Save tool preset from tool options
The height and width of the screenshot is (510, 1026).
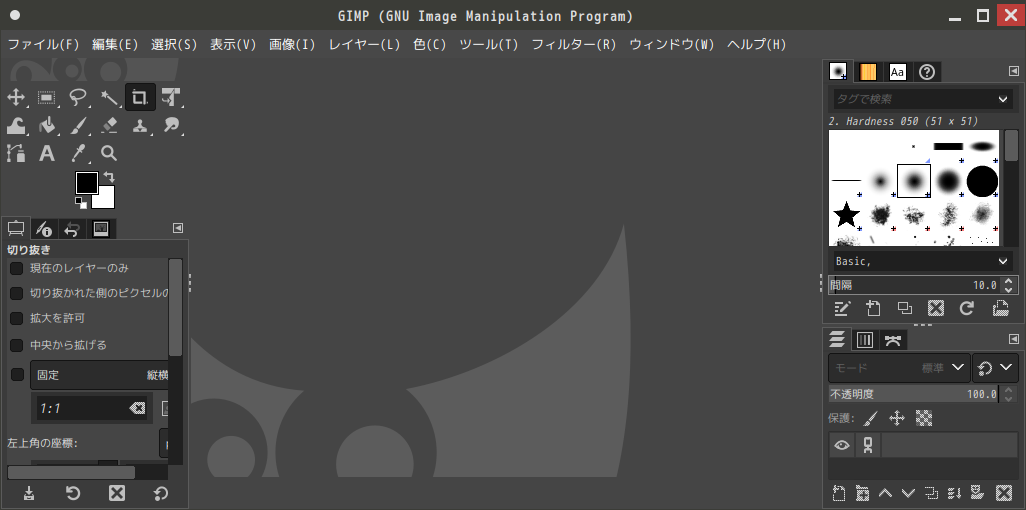29,493
